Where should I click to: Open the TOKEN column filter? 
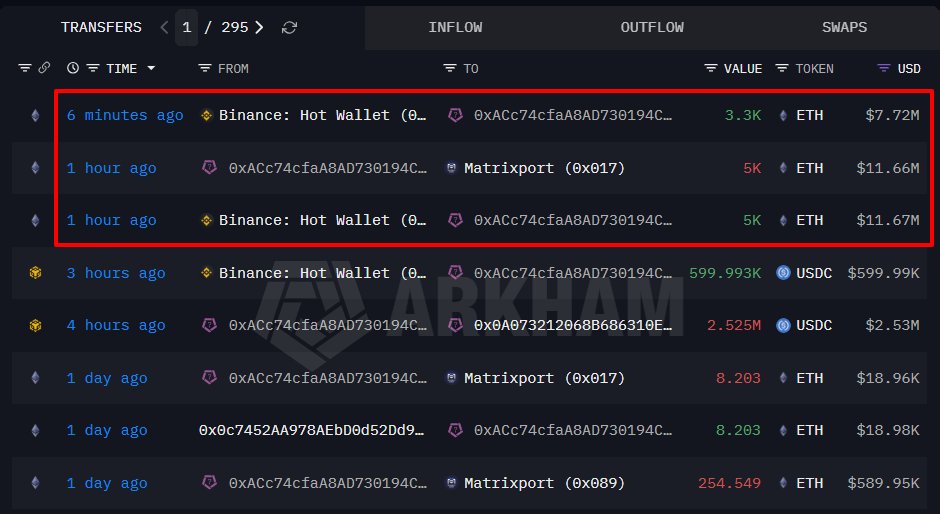pyautogui.click(x=782, y=68)
